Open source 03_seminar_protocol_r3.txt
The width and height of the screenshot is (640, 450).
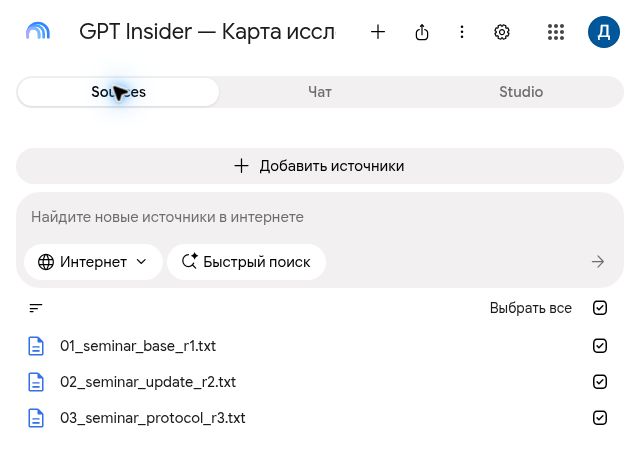point(153,418)
